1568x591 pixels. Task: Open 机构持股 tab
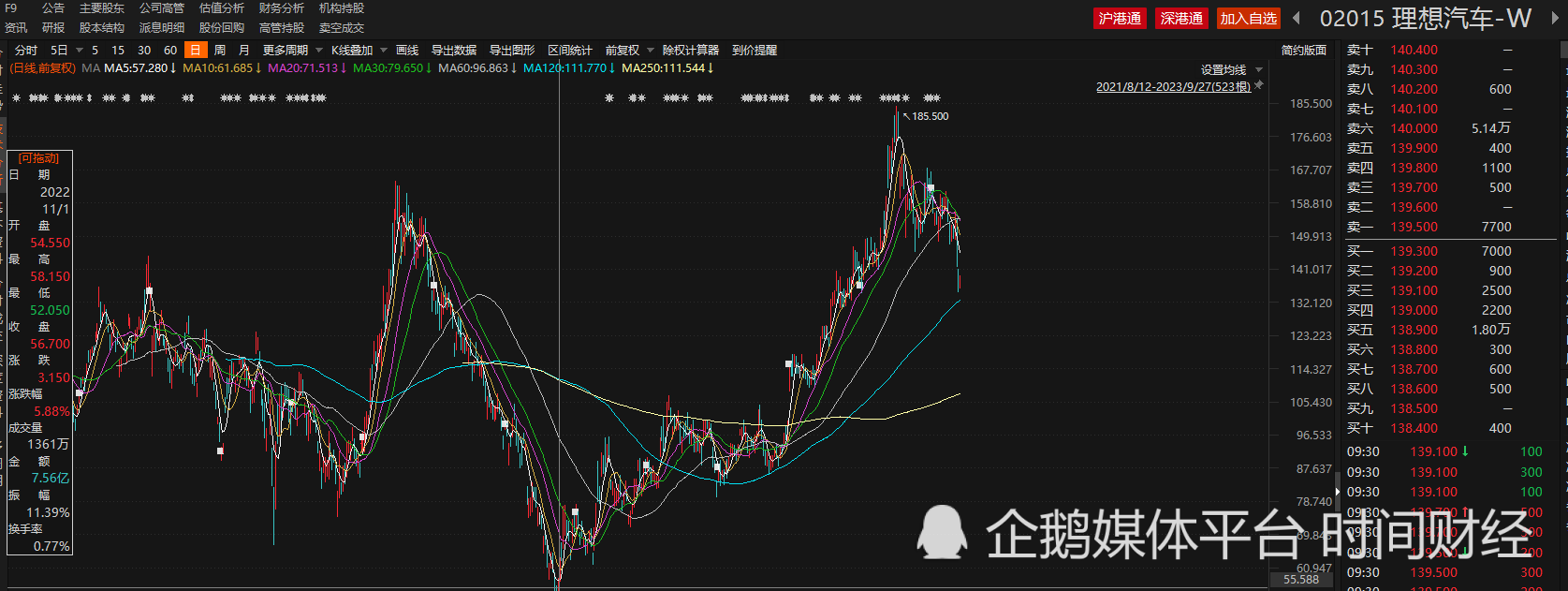pyautogui.click(x=342, y=8)
